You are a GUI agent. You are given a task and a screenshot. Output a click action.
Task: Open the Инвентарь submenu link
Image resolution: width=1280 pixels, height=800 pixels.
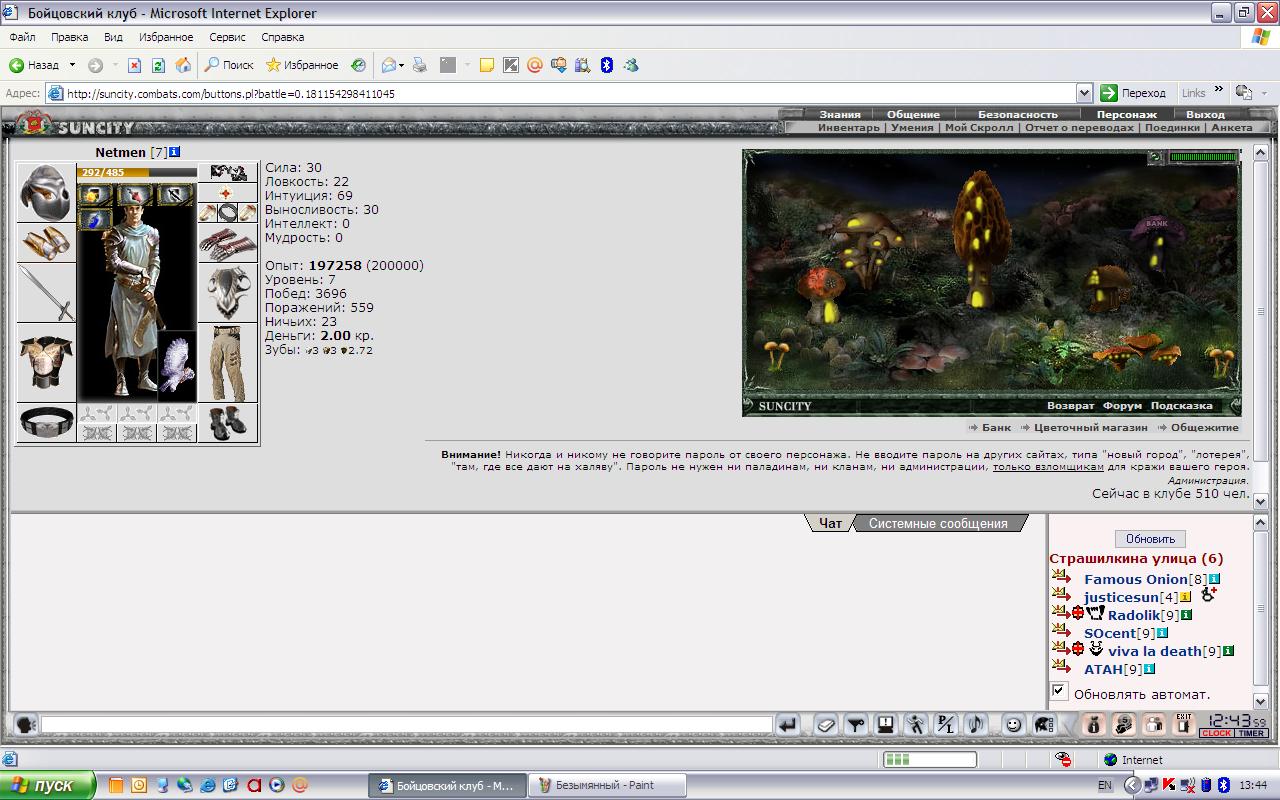(849, 128)
